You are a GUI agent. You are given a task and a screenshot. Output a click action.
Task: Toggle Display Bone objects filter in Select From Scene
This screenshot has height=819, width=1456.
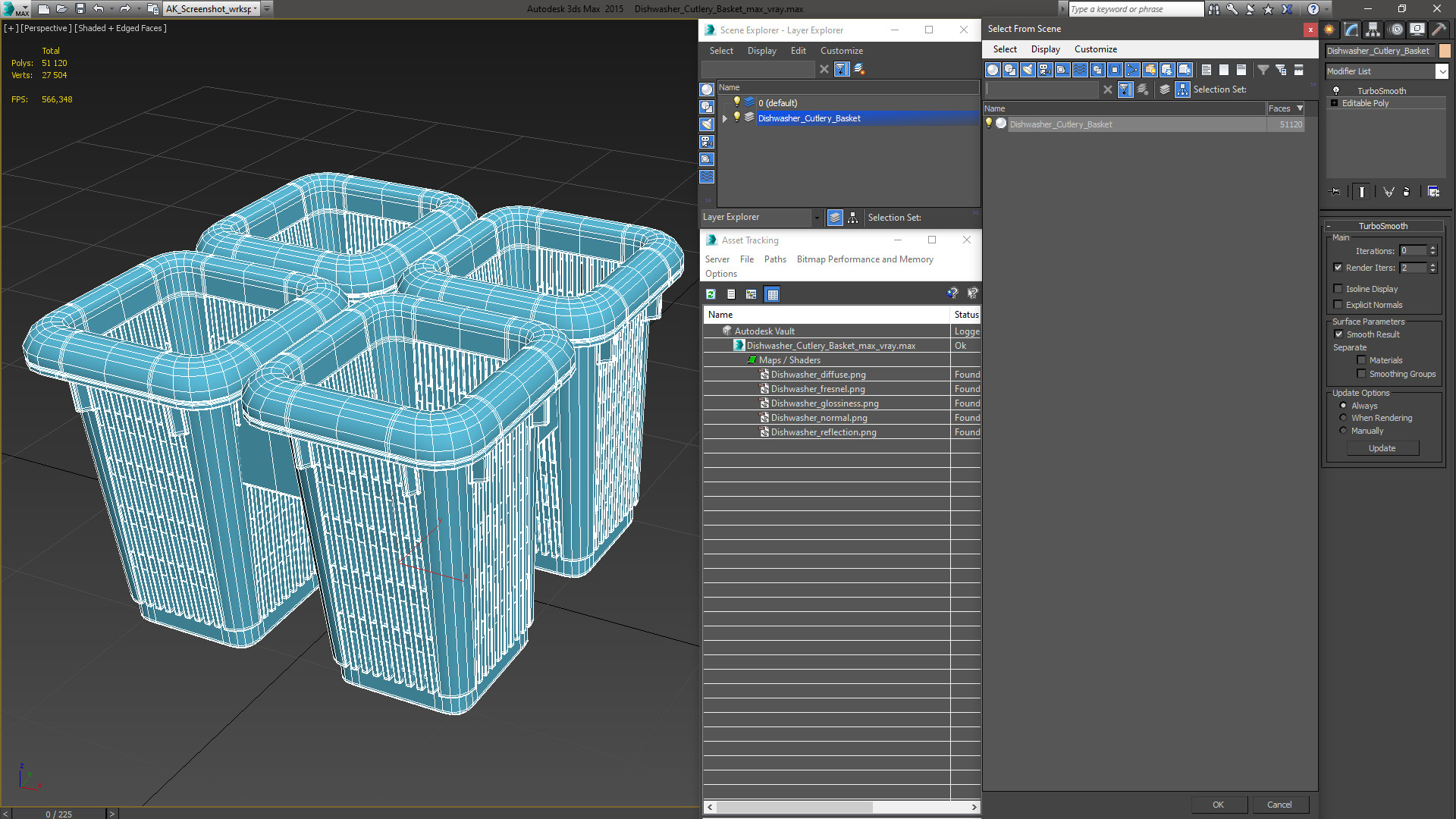(1132, 70)
